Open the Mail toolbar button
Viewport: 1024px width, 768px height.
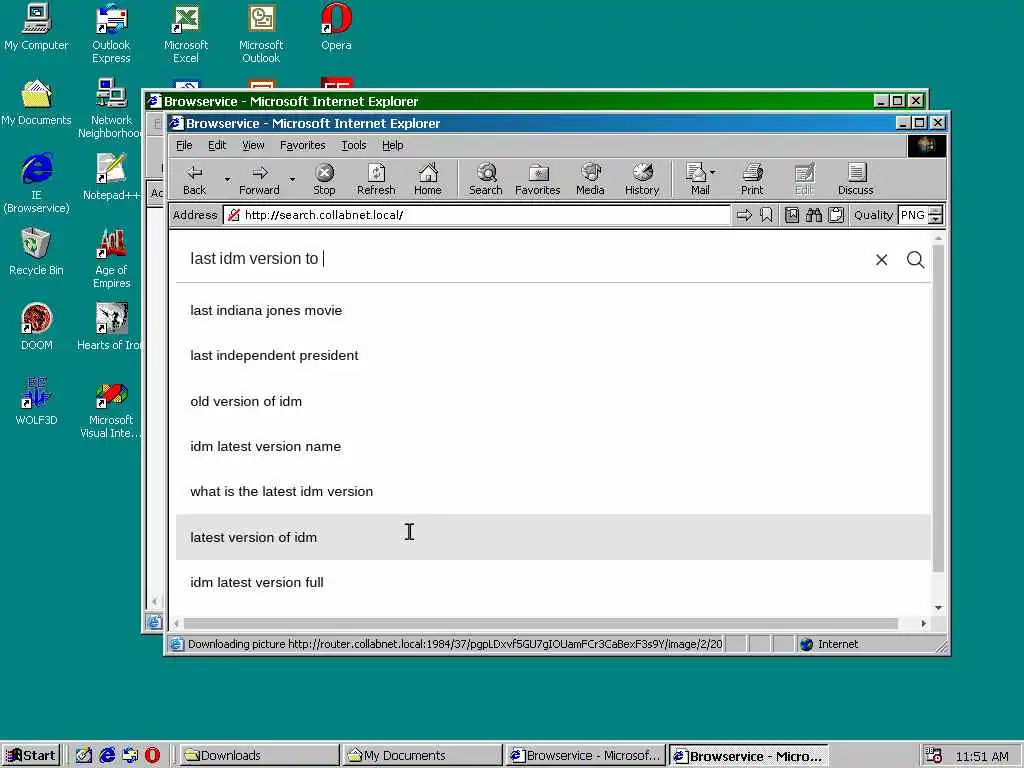[700, 179]
